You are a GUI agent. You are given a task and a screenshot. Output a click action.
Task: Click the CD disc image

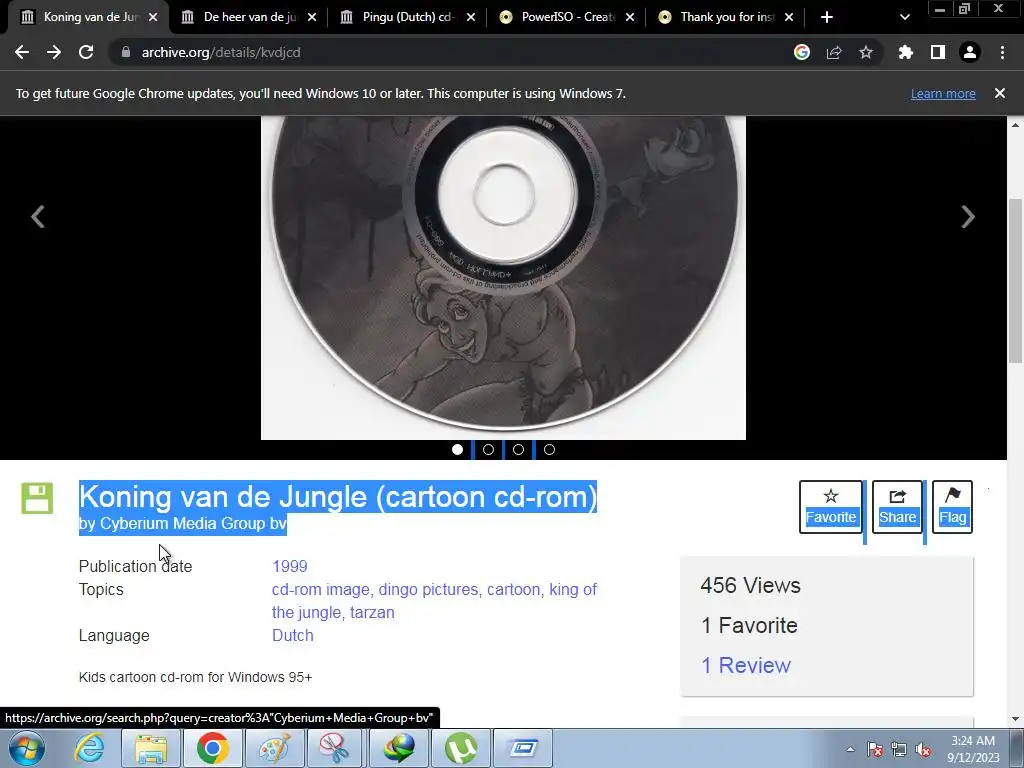pos(504,278)
